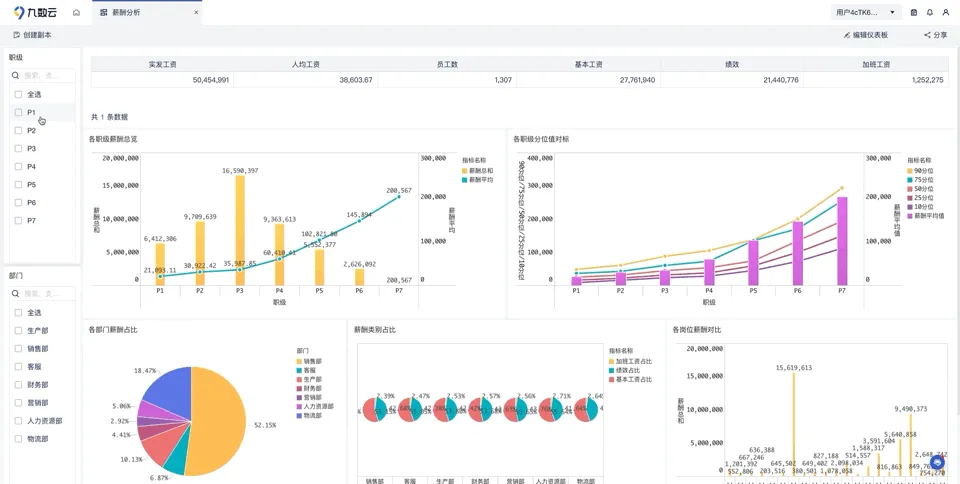Image resolution: width=960 pixels, height=484 pixels.
Task: Tick the P1 checkbox
Action: tap(18, 112)
